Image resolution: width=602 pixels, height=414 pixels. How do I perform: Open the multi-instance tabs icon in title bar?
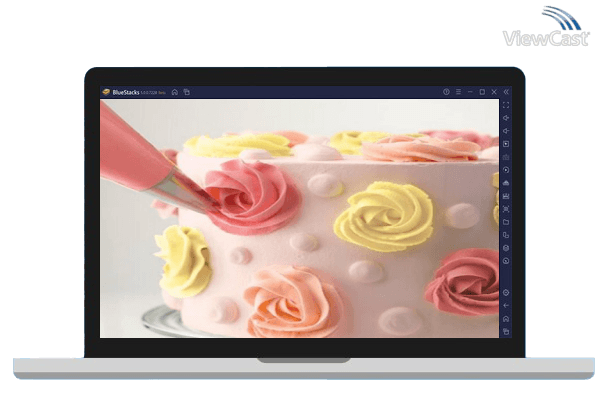(187, 92)
